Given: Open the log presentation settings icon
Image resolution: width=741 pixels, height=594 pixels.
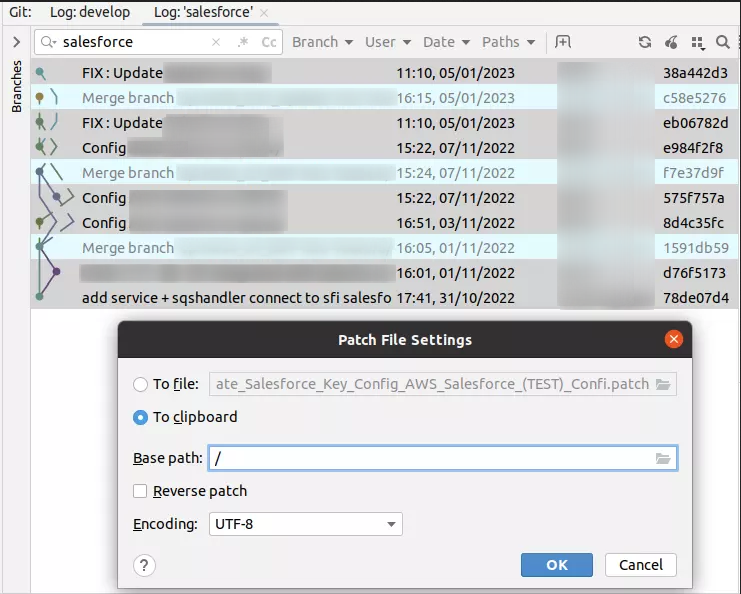Looking at the screenshot, I should 698,43.
